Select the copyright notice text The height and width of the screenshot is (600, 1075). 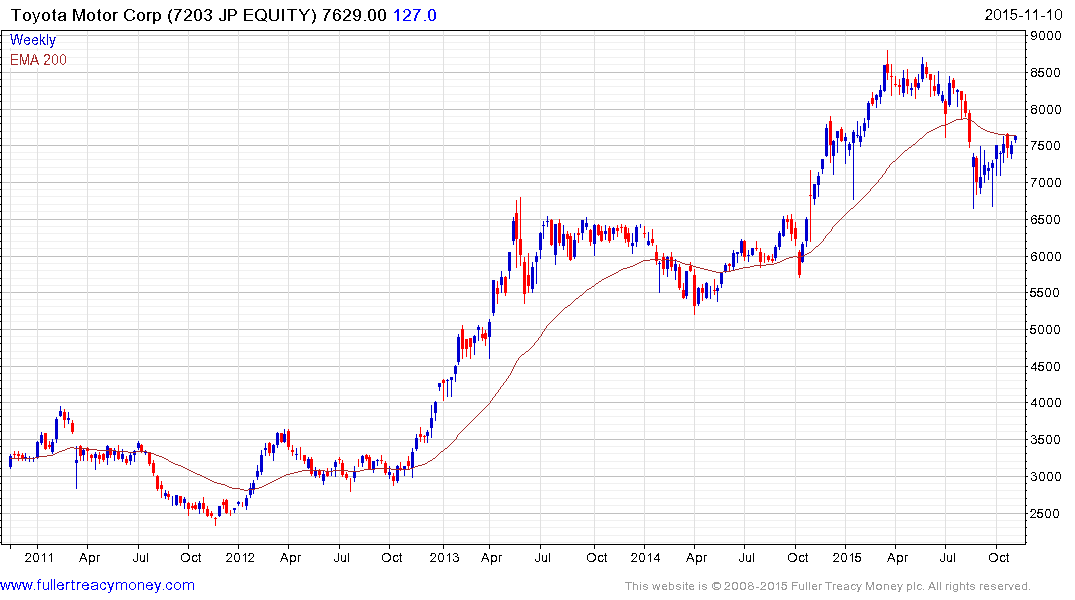point(828,586)
